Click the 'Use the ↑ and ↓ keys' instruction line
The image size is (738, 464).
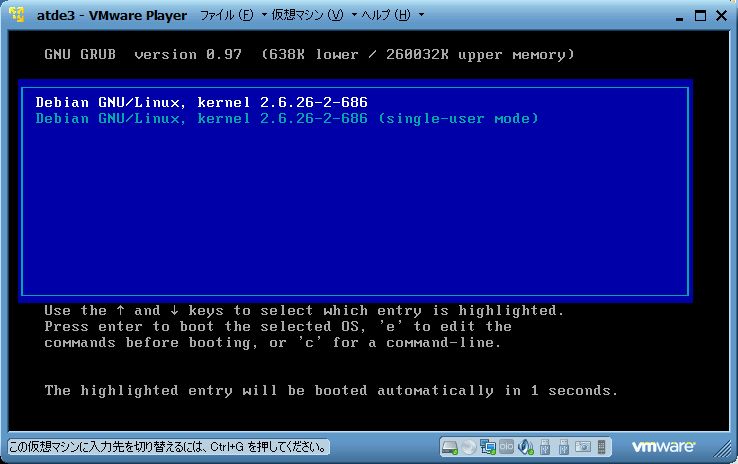[304, 311]
